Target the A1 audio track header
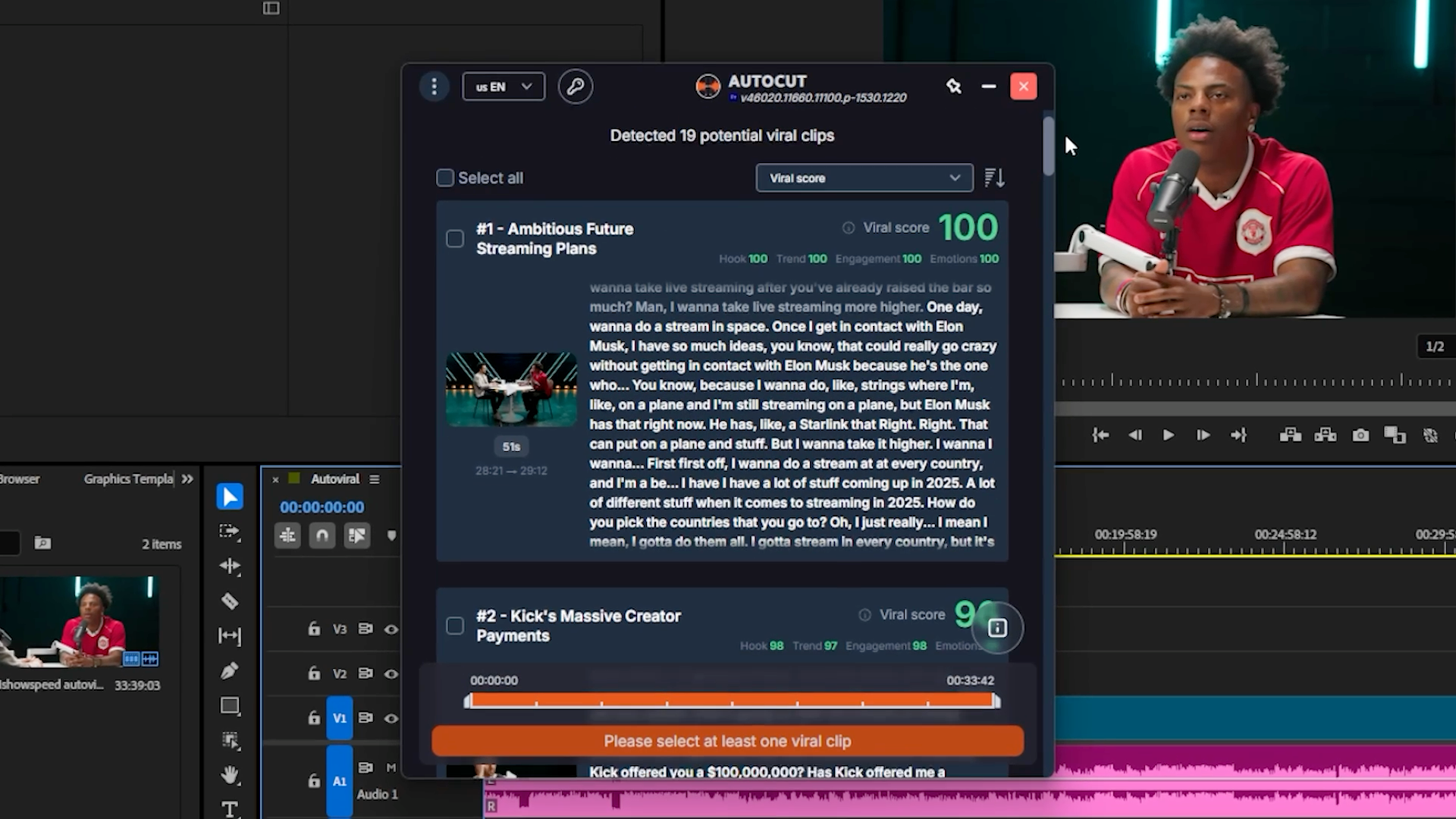This screenshot has width=1456, height=819. click(340, 781)
